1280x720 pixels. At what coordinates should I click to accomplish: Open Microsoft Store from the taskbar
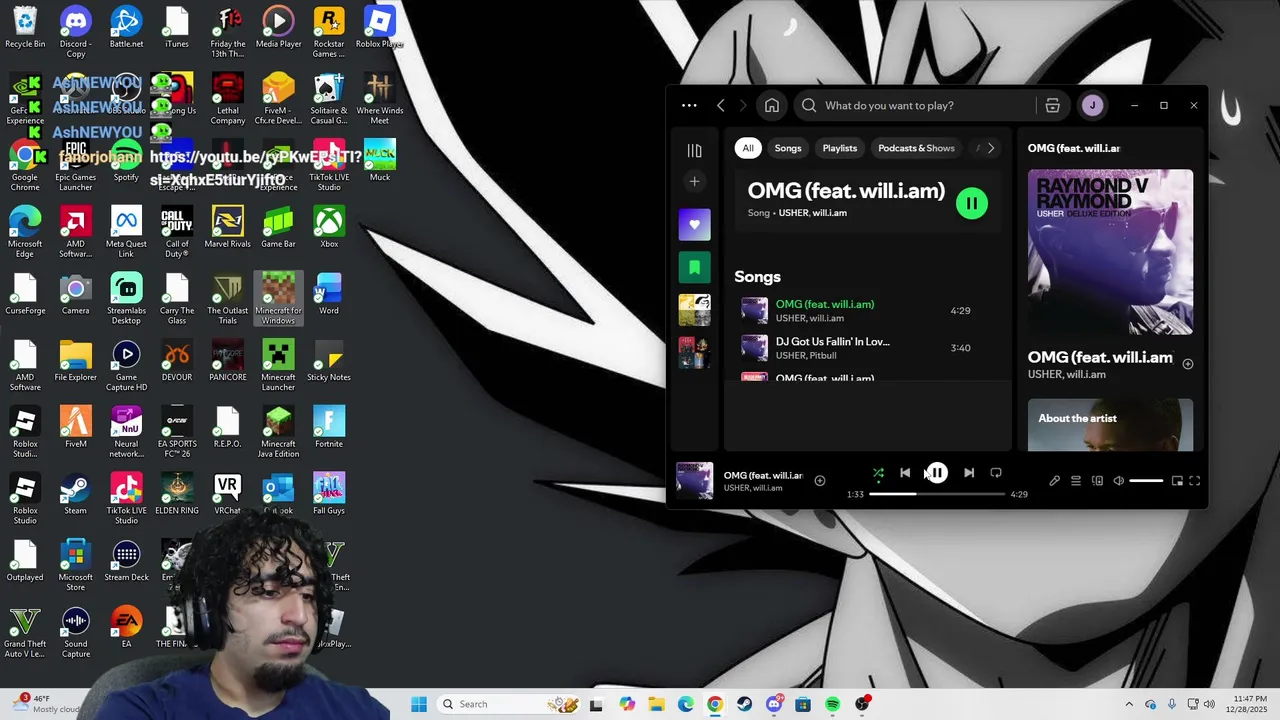[x=803, y=704]
